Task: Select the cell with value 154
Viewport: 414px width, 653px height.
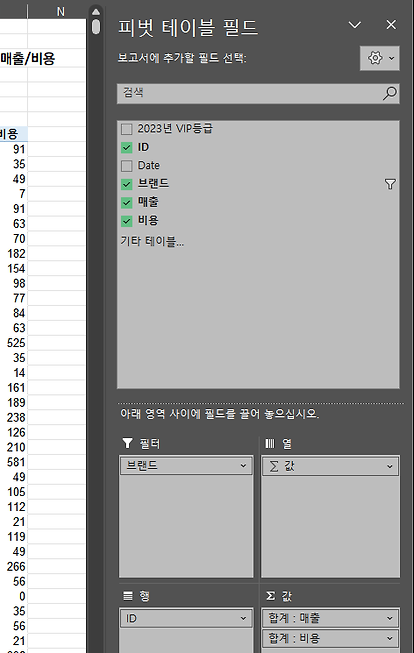Action: (14, 269)
